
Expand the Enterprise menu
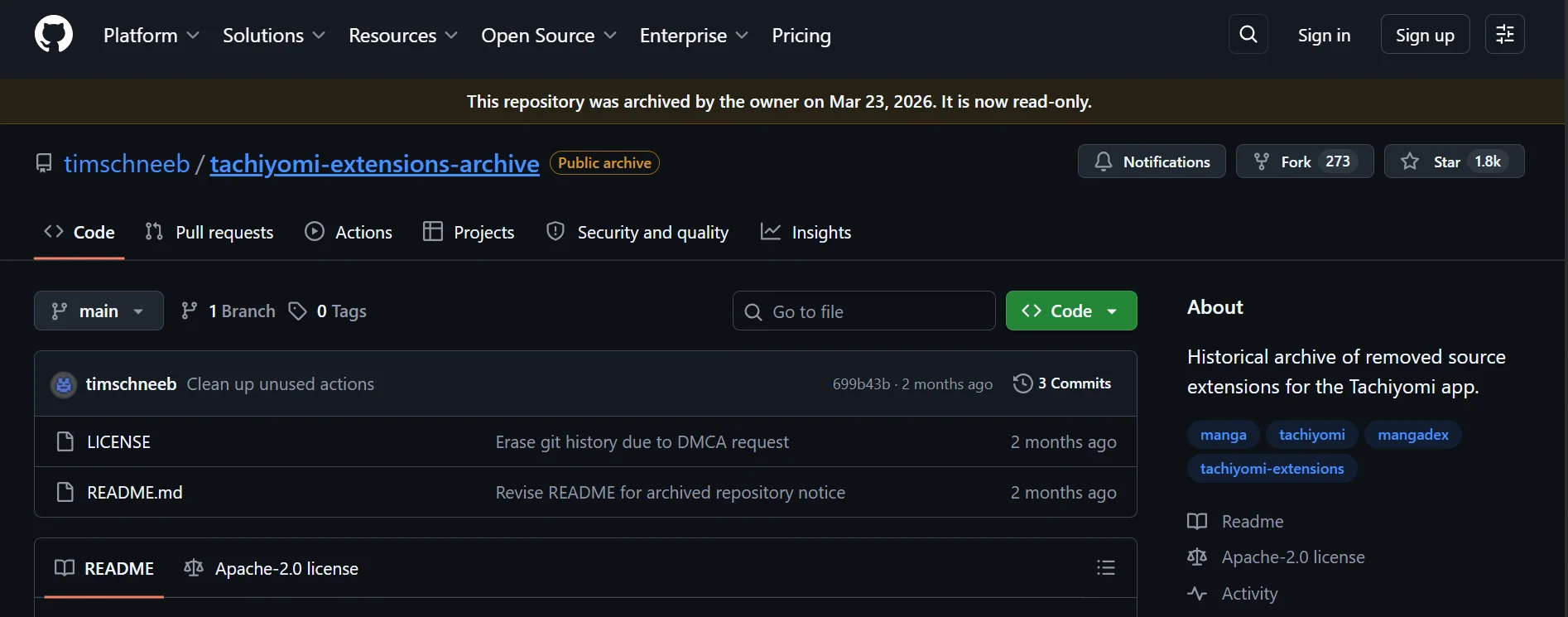pyautogui.click(x=694, y=35)
